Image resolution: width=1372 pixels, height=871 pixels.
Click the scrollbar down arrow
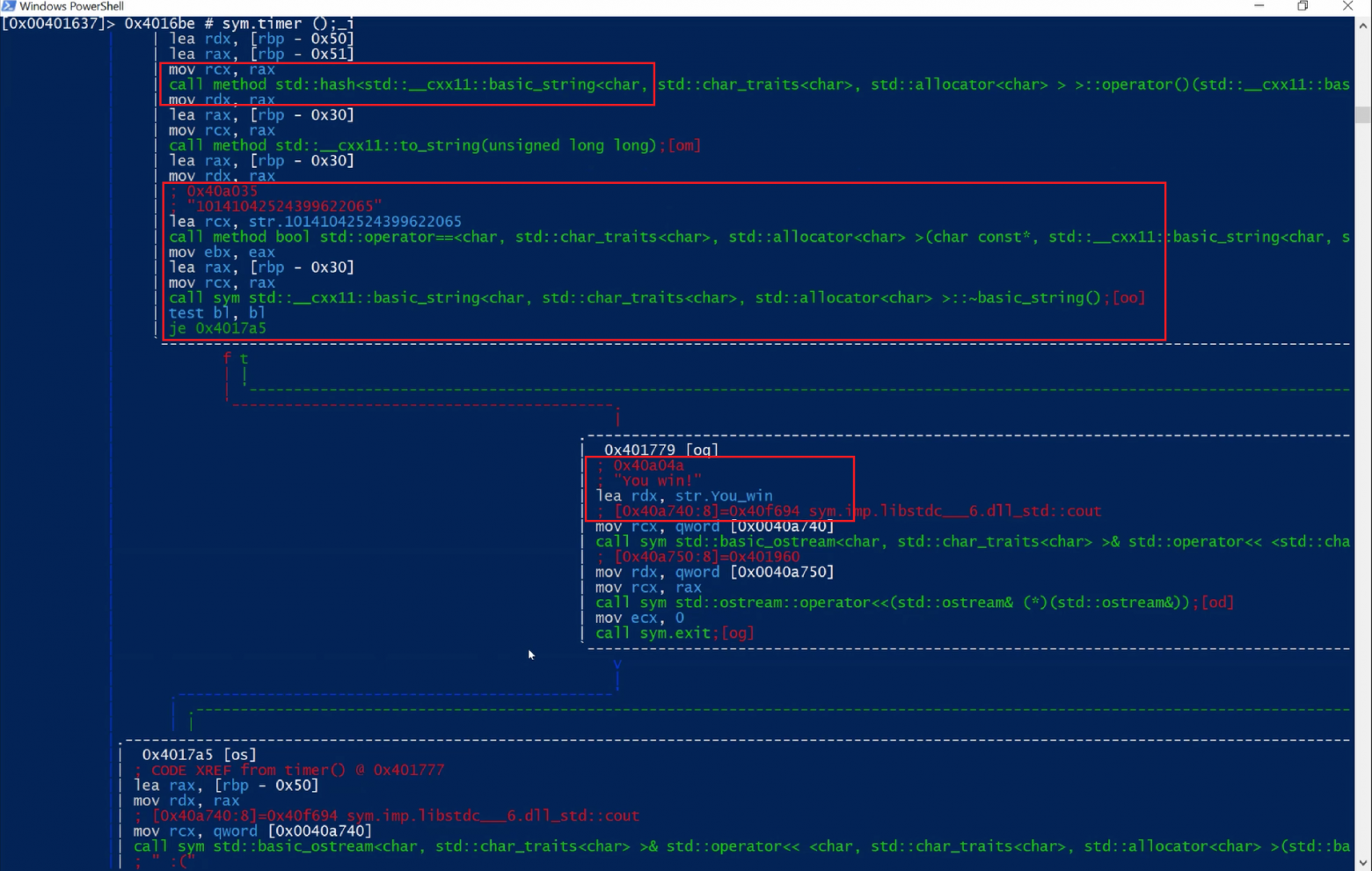pyautogui.click(x=1363, y=863)
